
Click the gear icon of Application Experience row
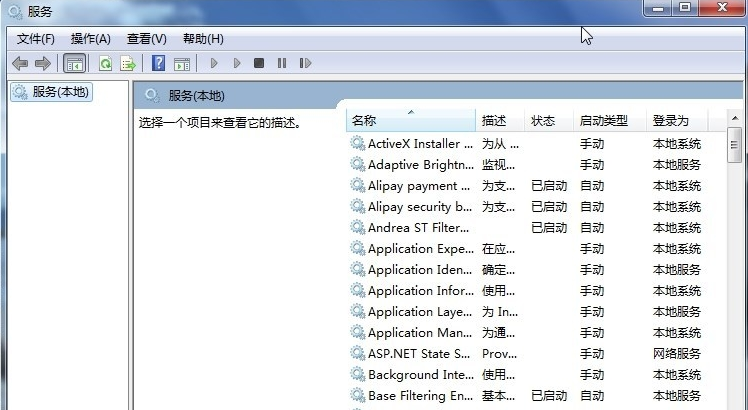tap(357, 248)
